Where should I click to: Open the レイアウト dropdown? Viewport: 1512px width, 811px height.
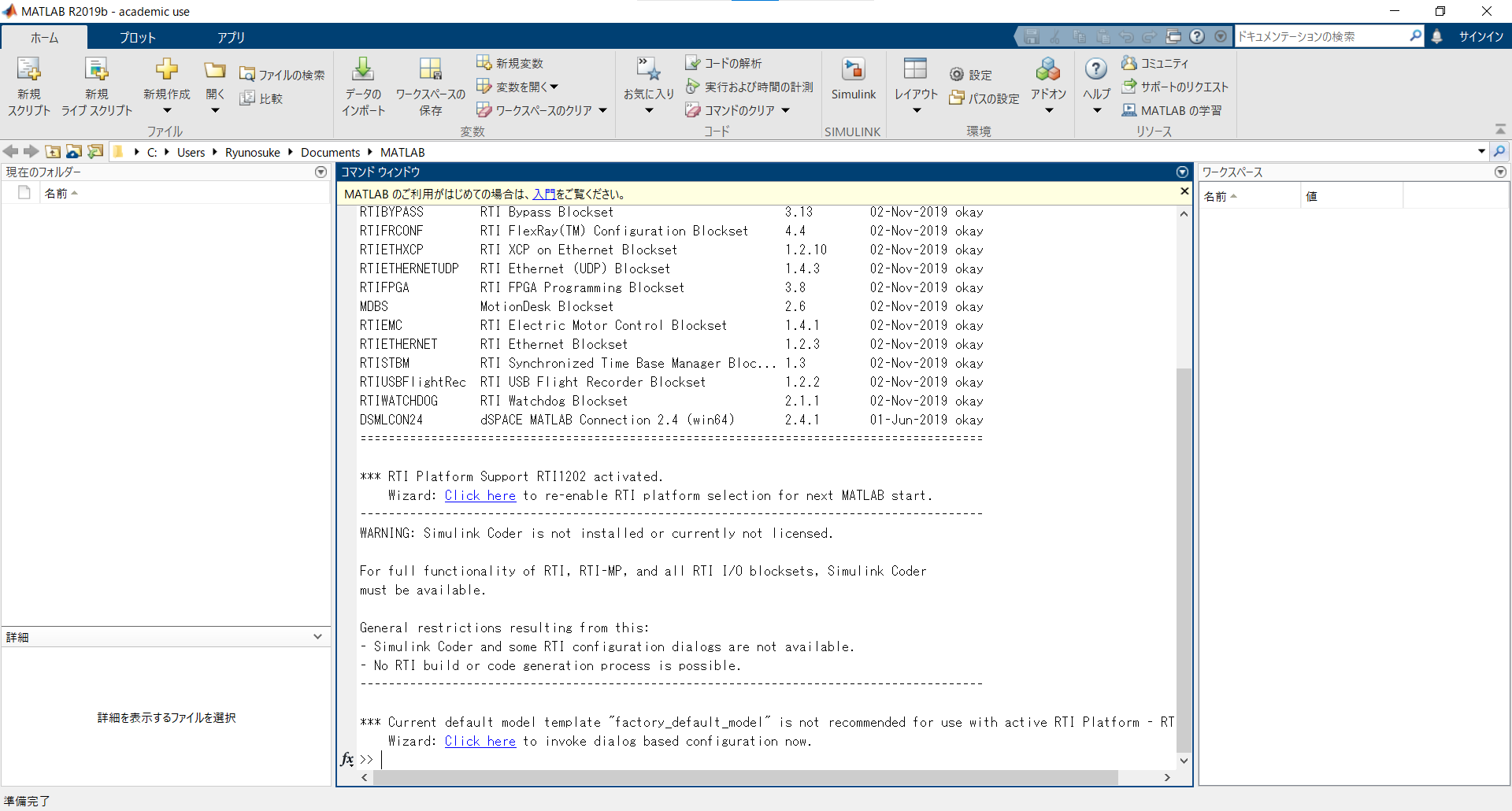[x=915, y=84]
